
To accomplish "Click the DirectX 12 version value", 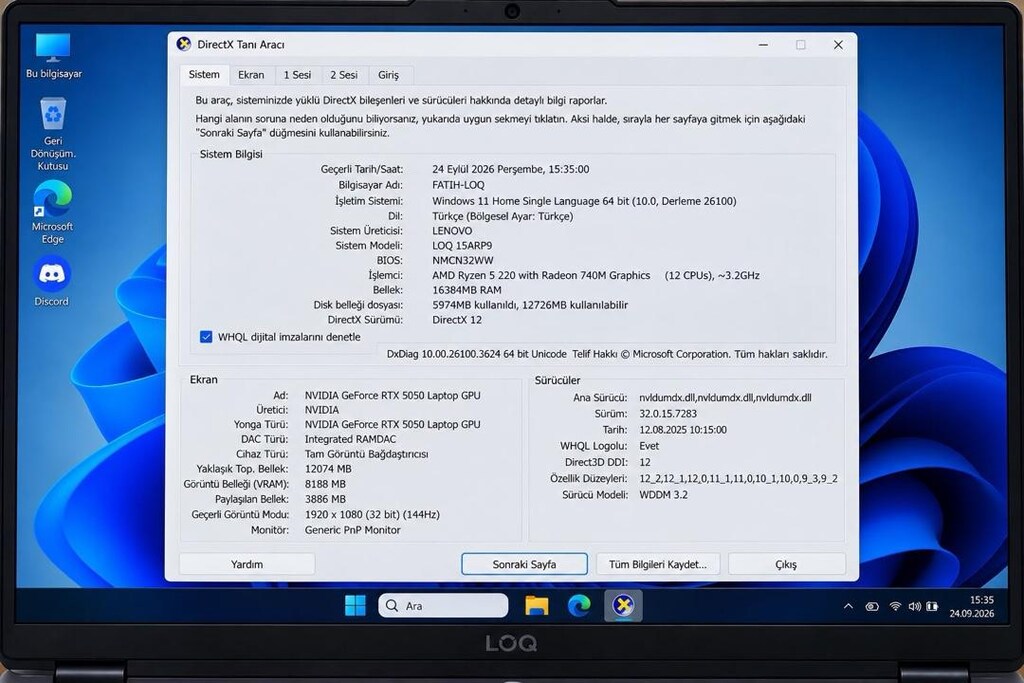I will [x=457, y=320].
